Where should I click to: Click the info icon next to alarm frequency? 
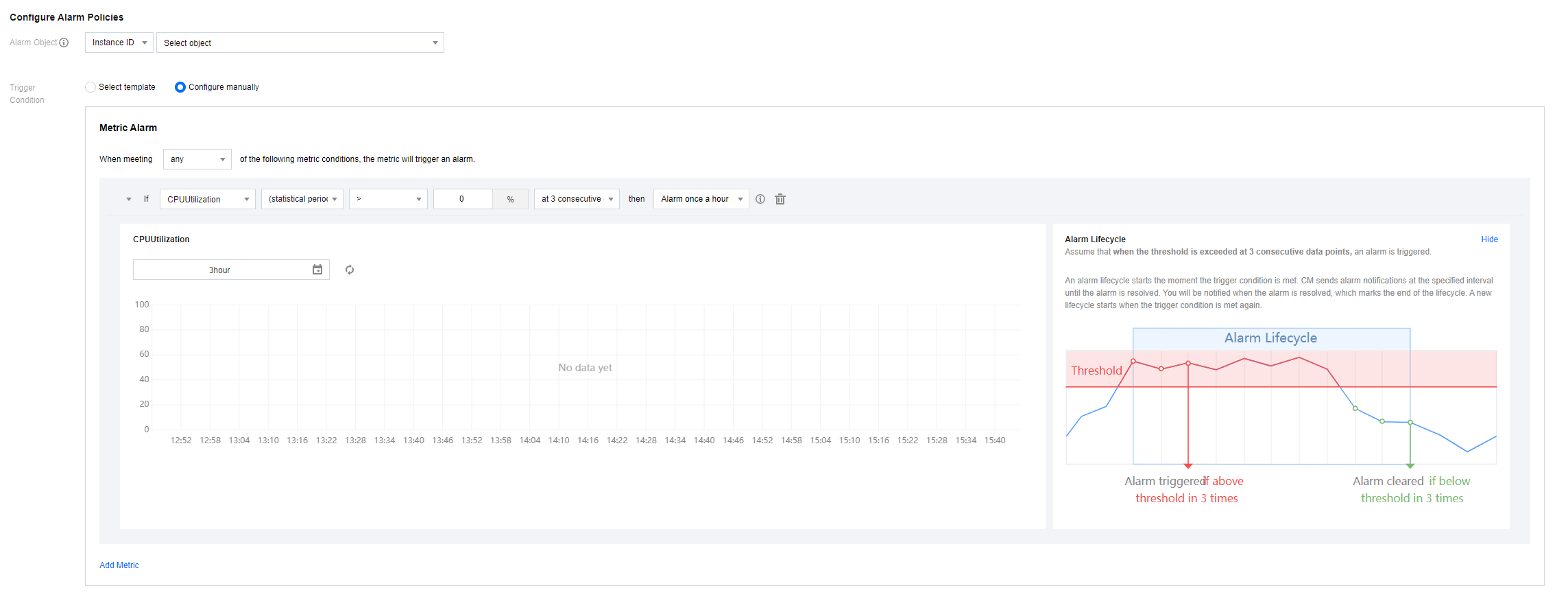[760, 199]
